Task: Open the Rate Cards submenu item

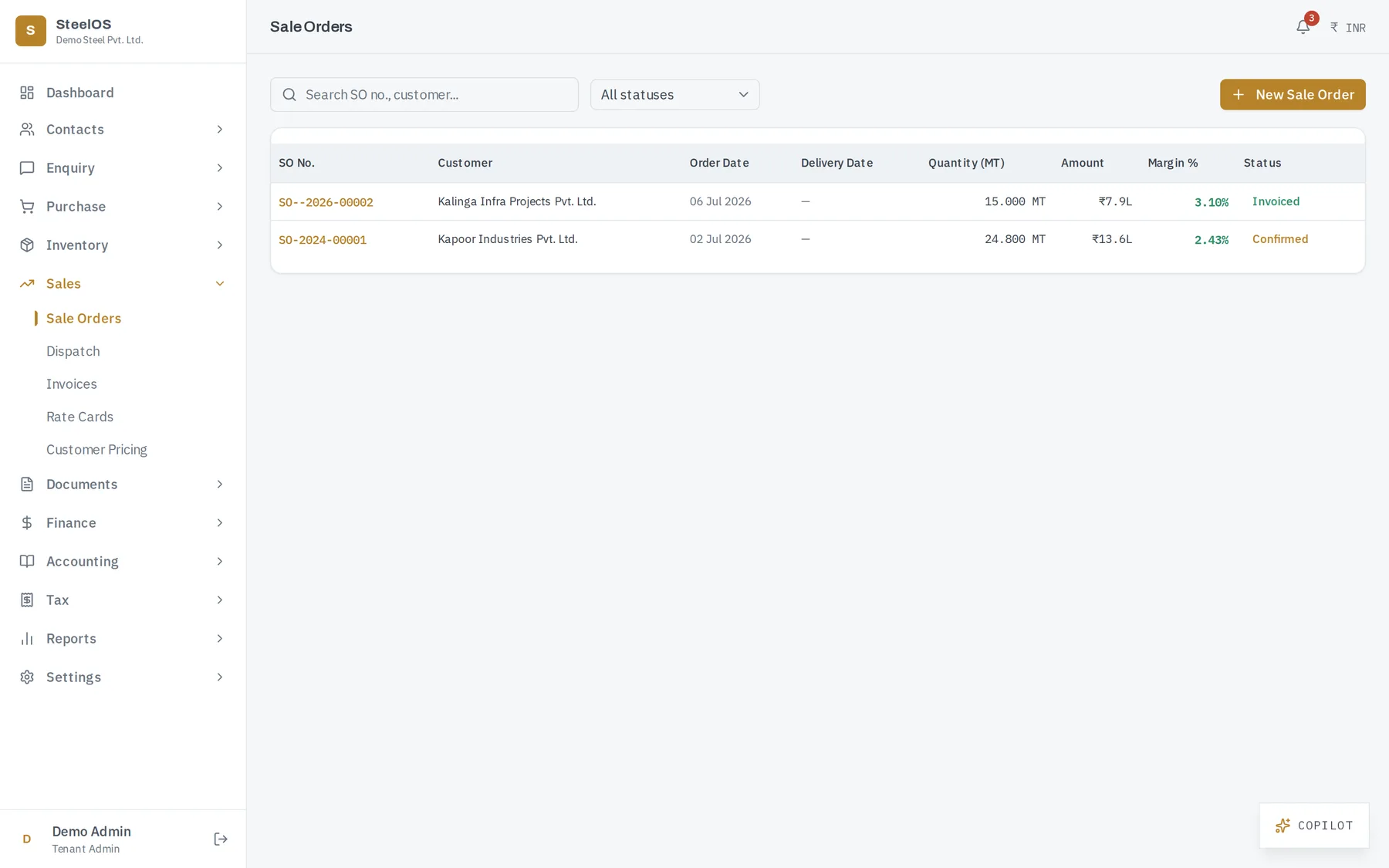Action: [x=79, y=417]
